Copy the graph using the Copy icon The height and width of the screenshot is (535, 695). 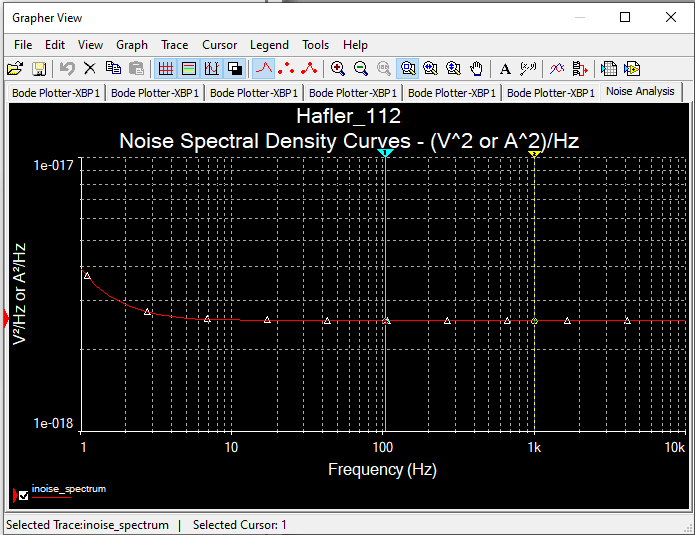pos(113,69)
